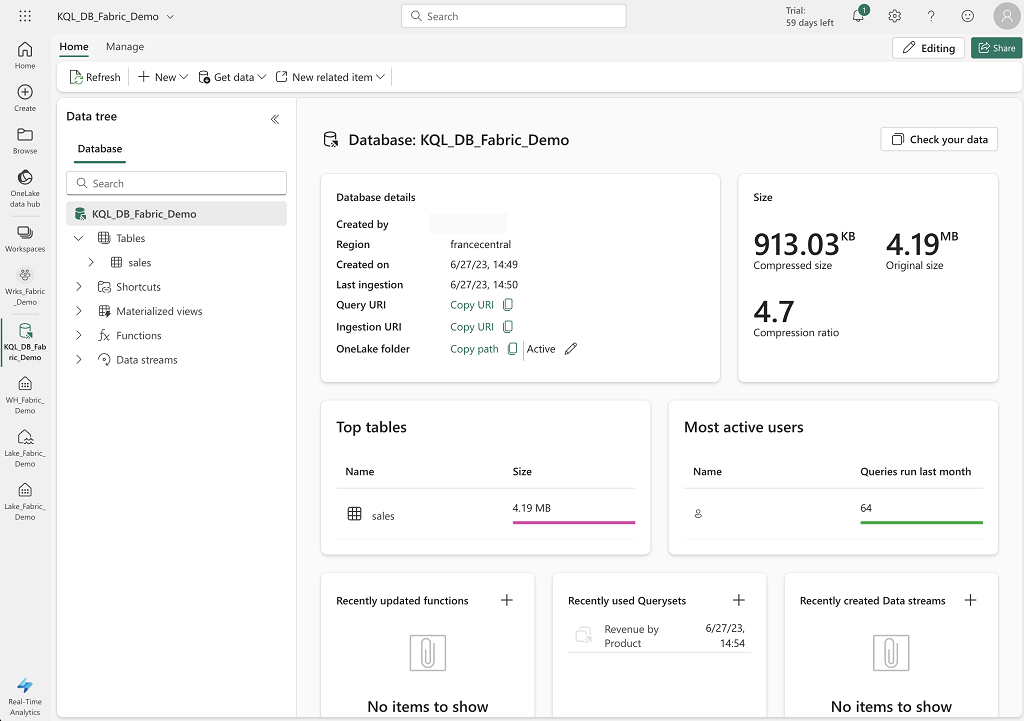Screen dimensions: 1024x721
Task: Open the New related item dropdown
Action: click(x=330, y=77)
